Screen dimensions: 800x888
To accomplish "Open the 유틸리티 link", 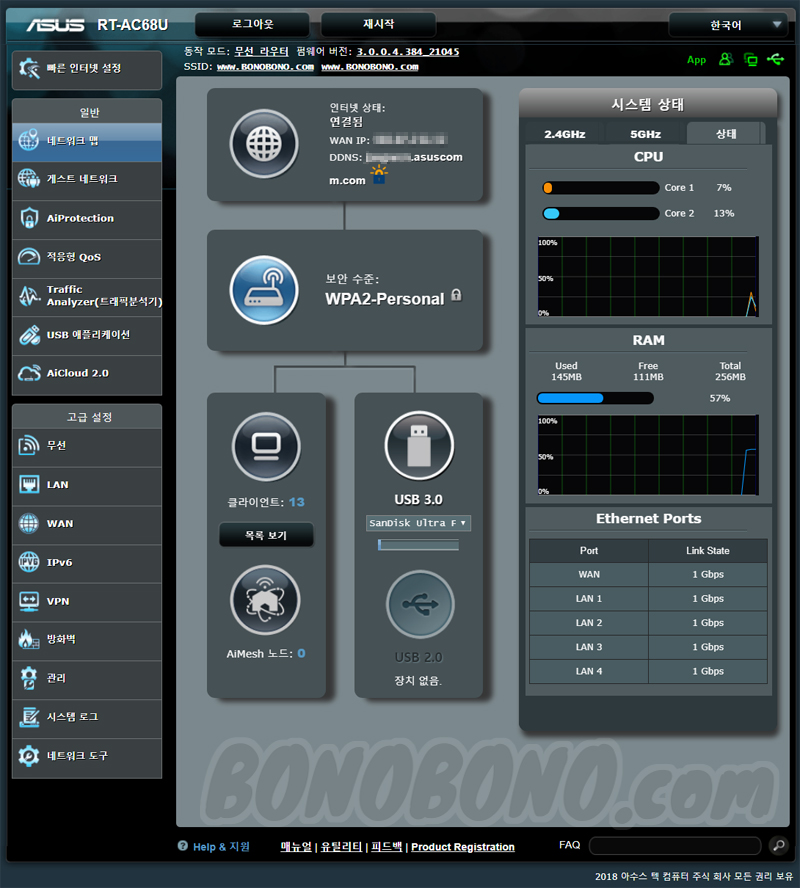I will tap(341, 847).
